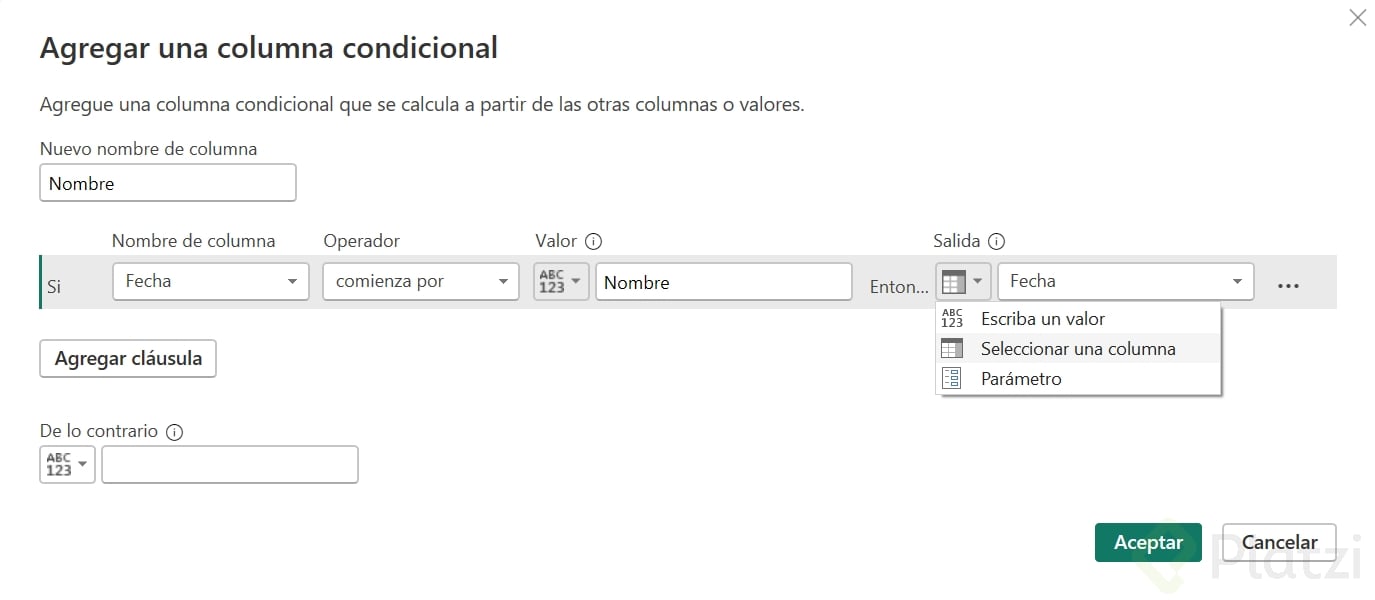This screenshot has width=1375, height=600.
Task: Click the table icon beside Seleccionar una columna
Action: pyautogui.click(x=952, y=349)
